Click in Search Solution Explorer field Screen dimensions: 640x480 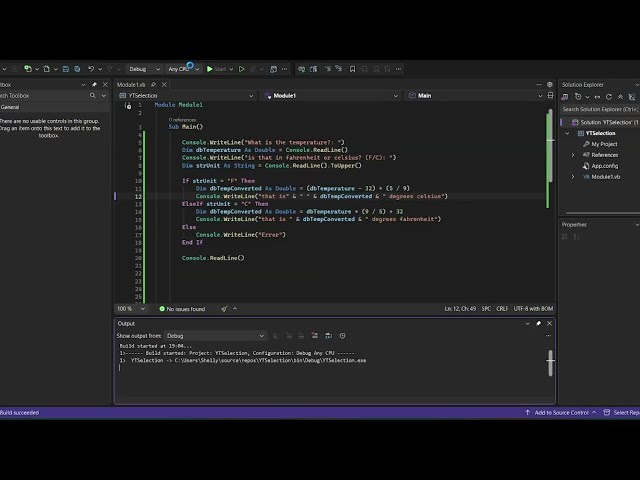tap(600, 109)
